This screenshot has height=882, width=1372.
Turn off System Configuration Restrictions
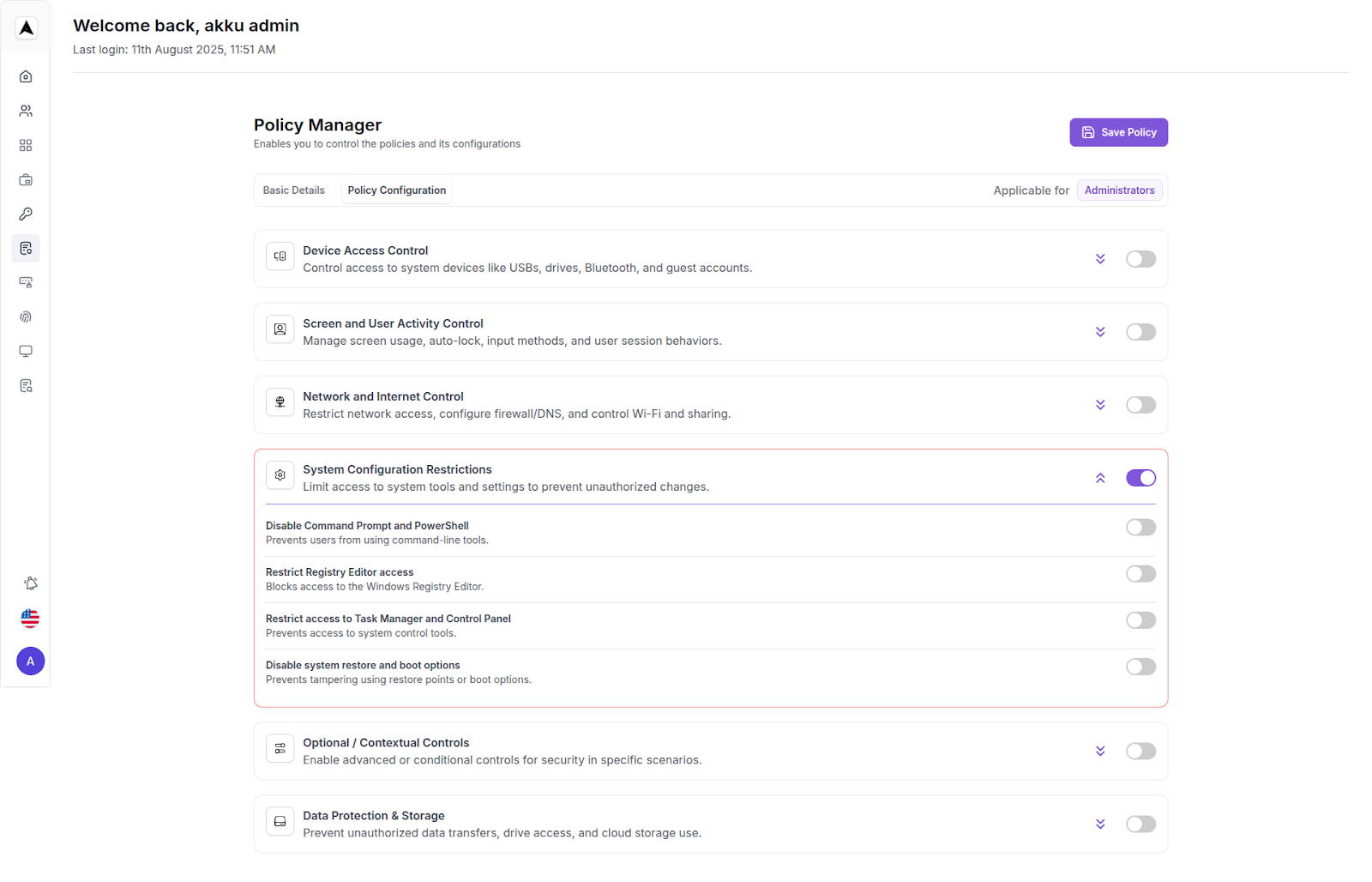point(1140,478)
